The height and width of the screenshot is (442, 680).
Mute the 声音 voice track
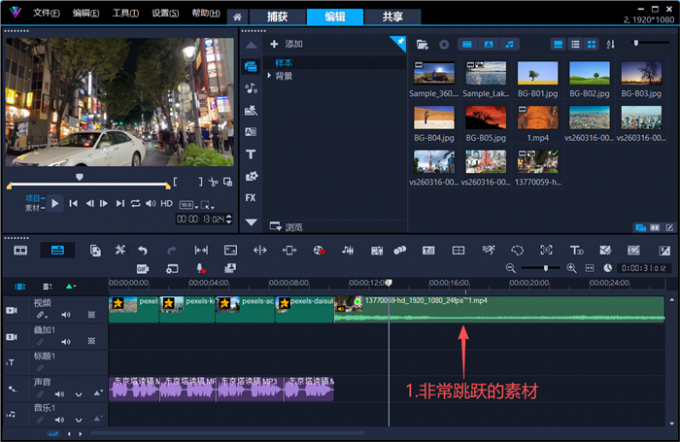59,394
